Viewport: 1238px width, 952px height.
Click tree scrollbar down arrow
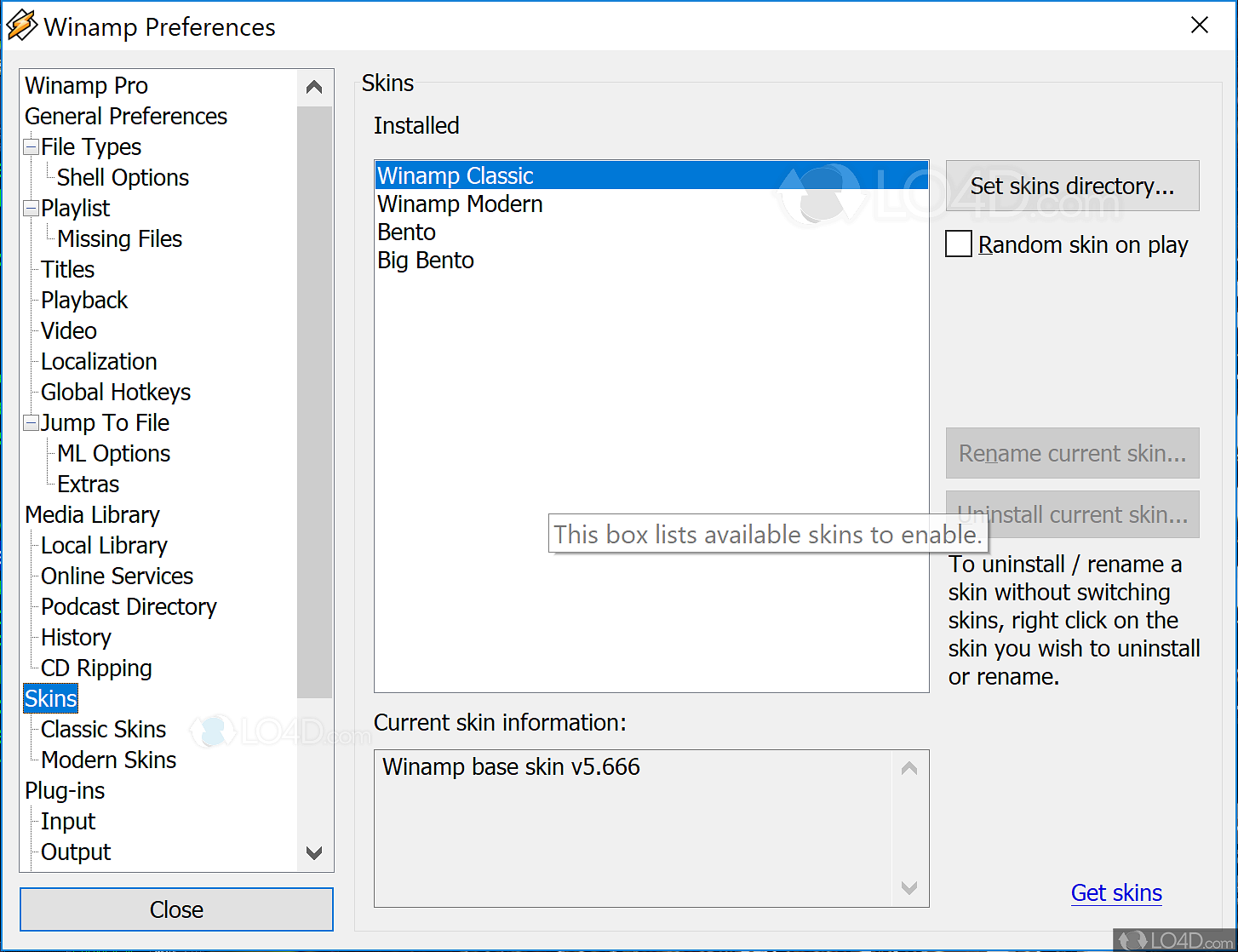(x=314, y=852)
